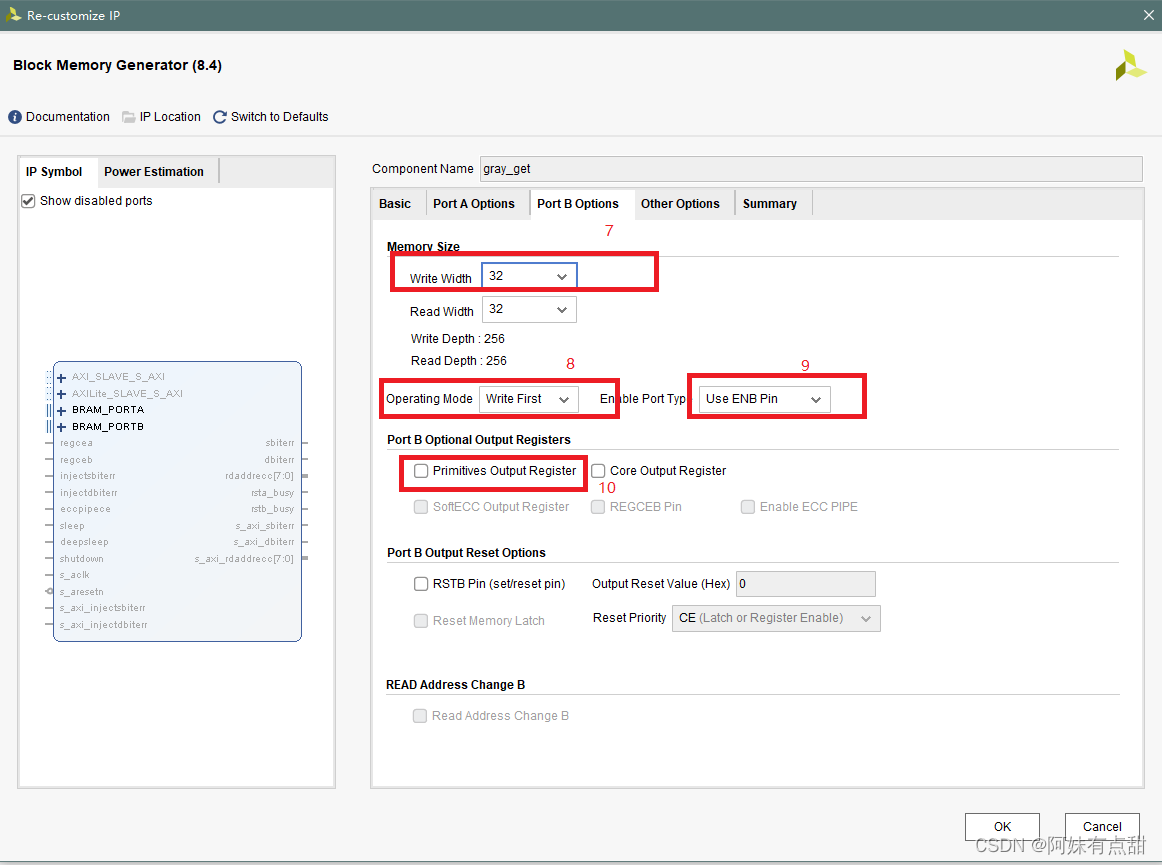Switch to the Other Options tab
The image size is (1162, 865).
680,204
